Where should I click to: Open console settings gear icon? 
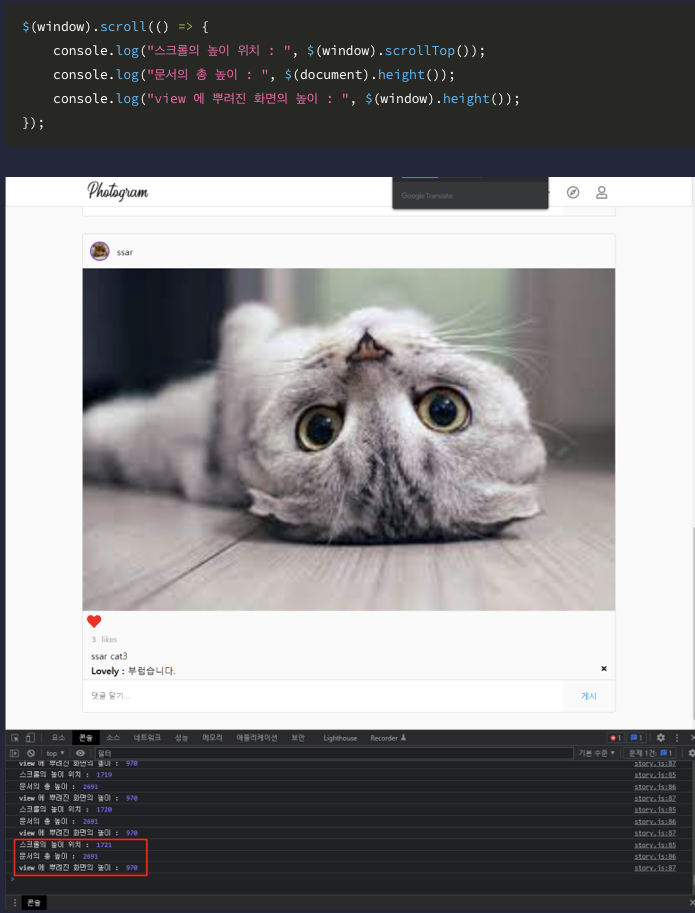[x=691, y=753]
